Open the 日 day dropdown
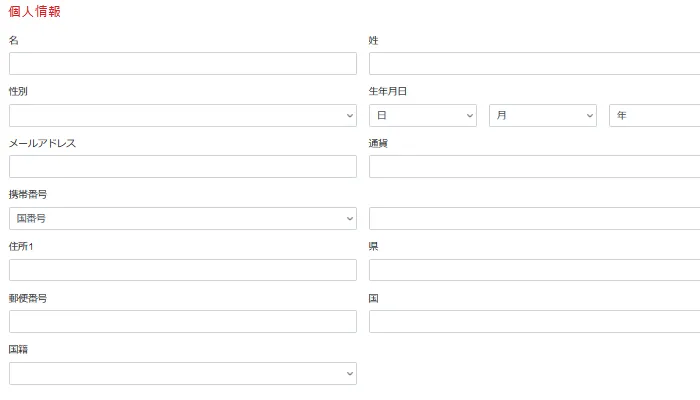 422,116
